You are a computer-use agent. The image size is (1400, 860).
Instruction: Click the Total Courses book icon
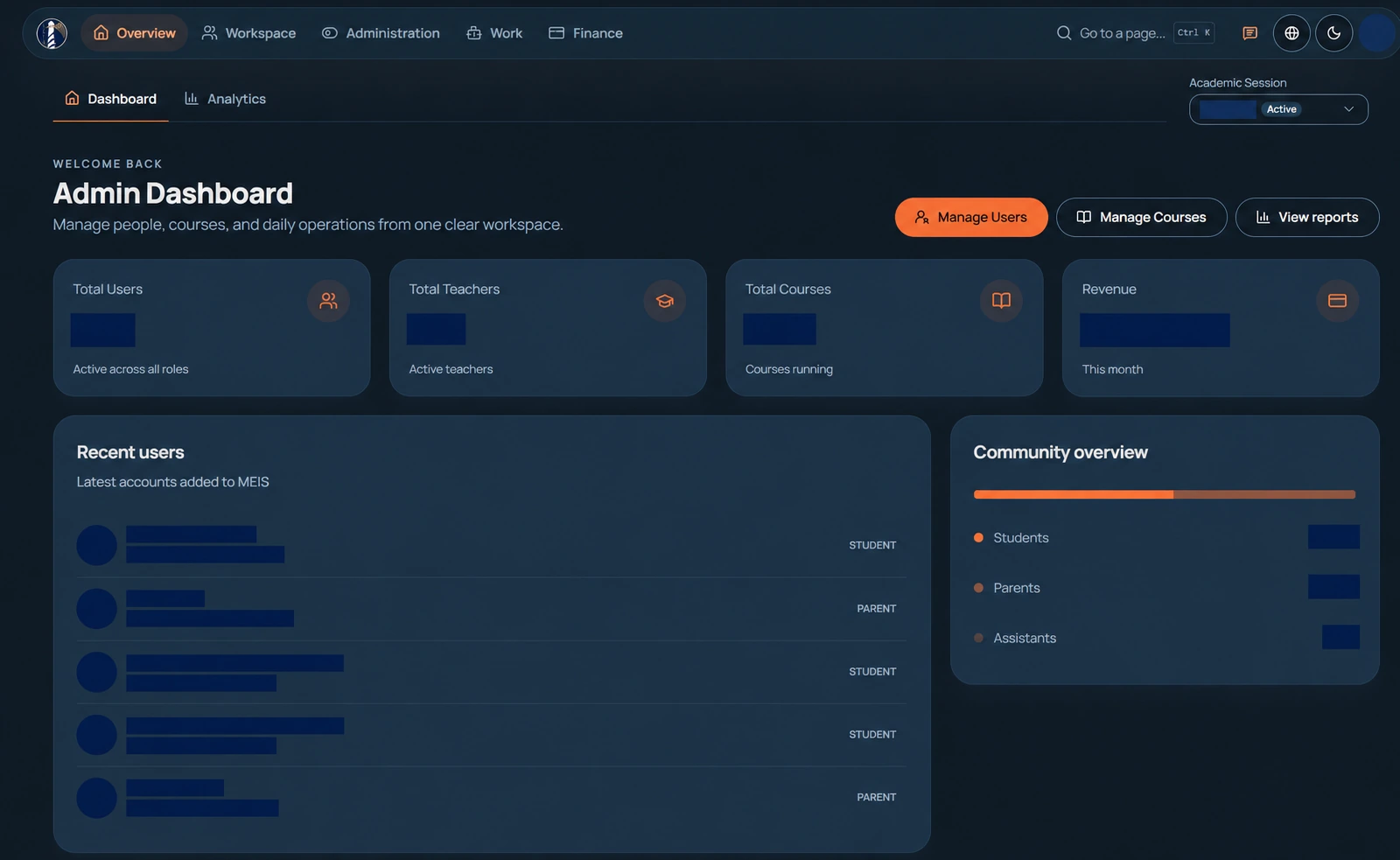point(1001,301)
